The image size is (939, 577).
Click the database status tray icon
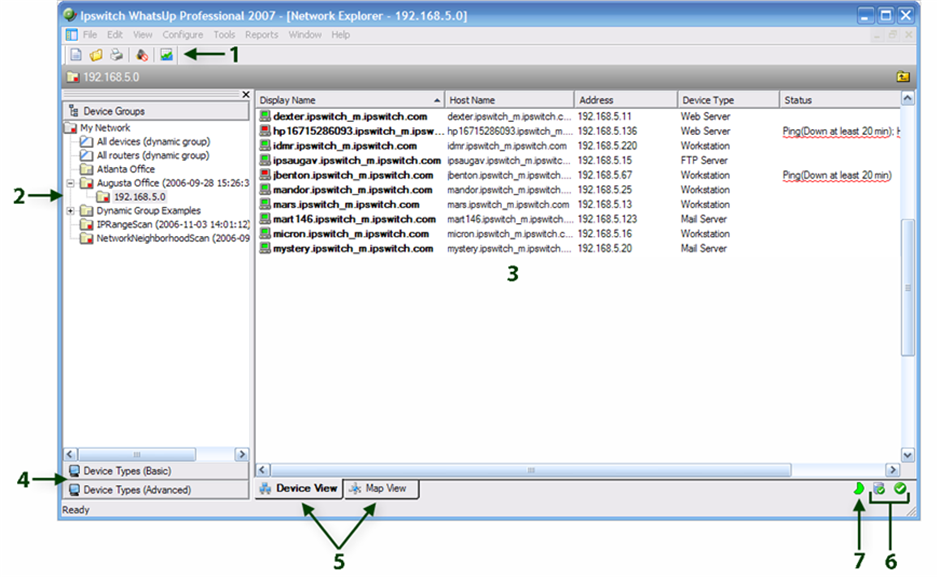click(879, 488)
